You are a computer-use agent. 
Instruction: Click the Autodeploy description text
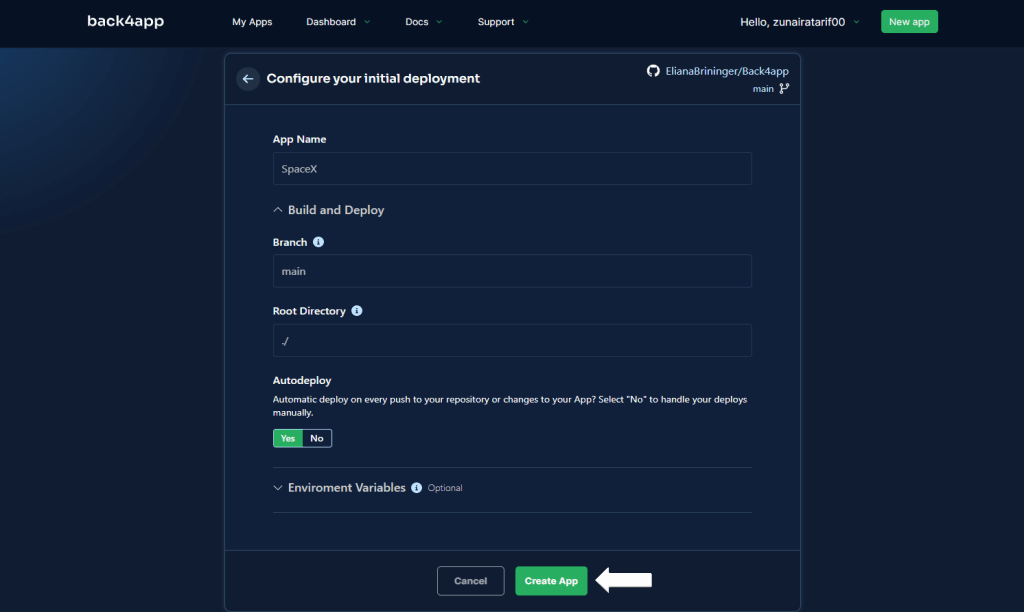pyautogui.click(x=509, y=406)
